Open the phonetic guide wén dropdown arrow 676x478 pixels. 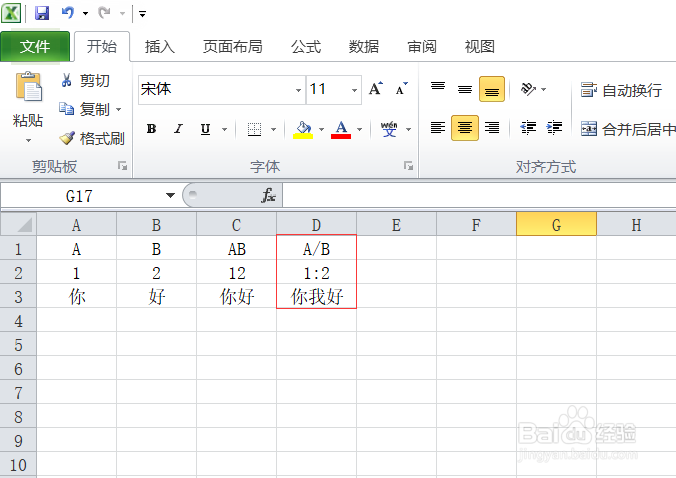point(408,129)
